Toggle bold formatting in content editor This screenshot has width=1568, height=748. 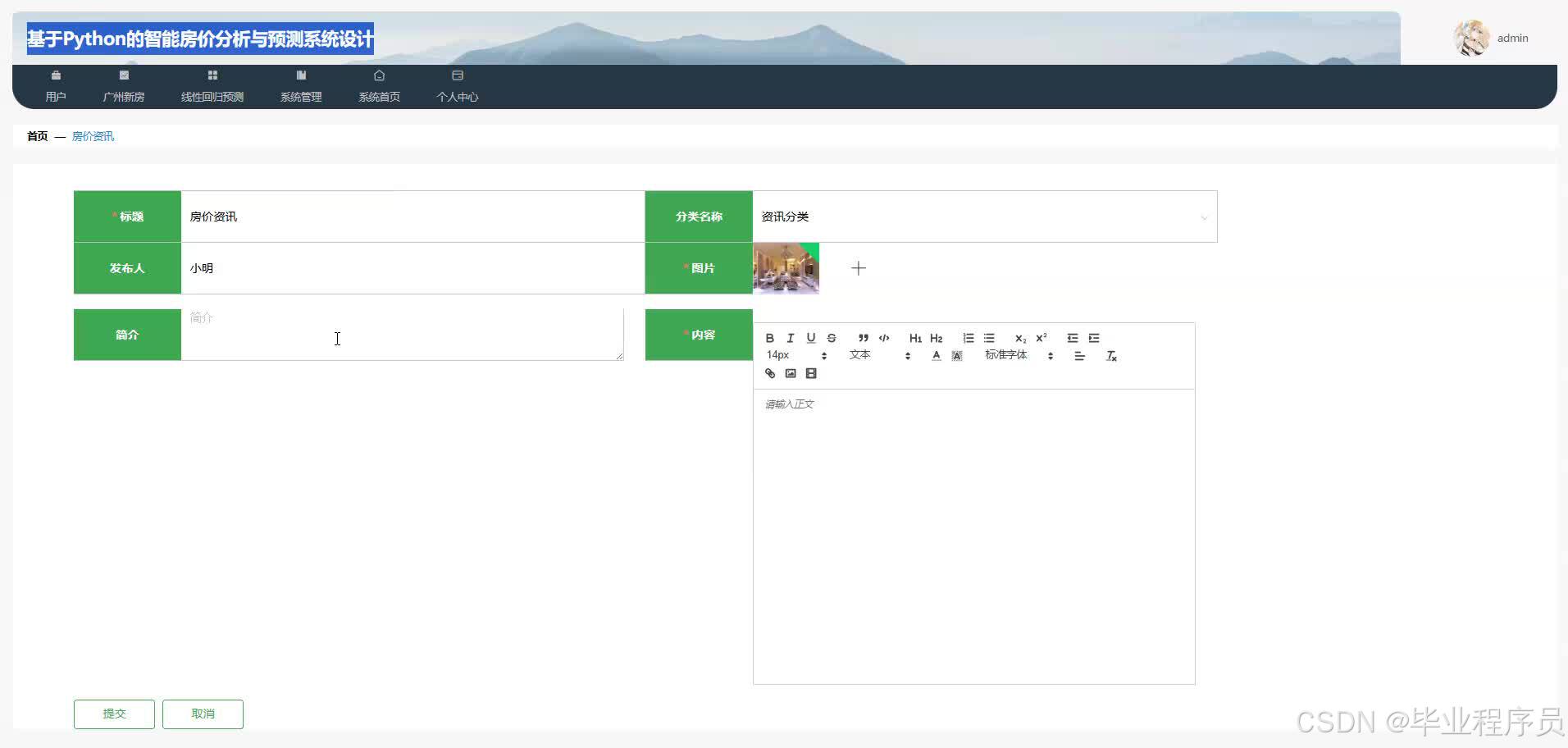coord(769,338)
